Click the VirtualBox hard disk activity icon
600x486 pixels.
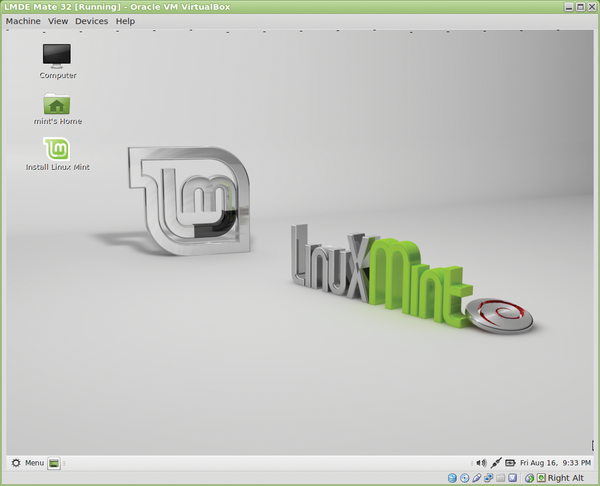pos(452,478)
